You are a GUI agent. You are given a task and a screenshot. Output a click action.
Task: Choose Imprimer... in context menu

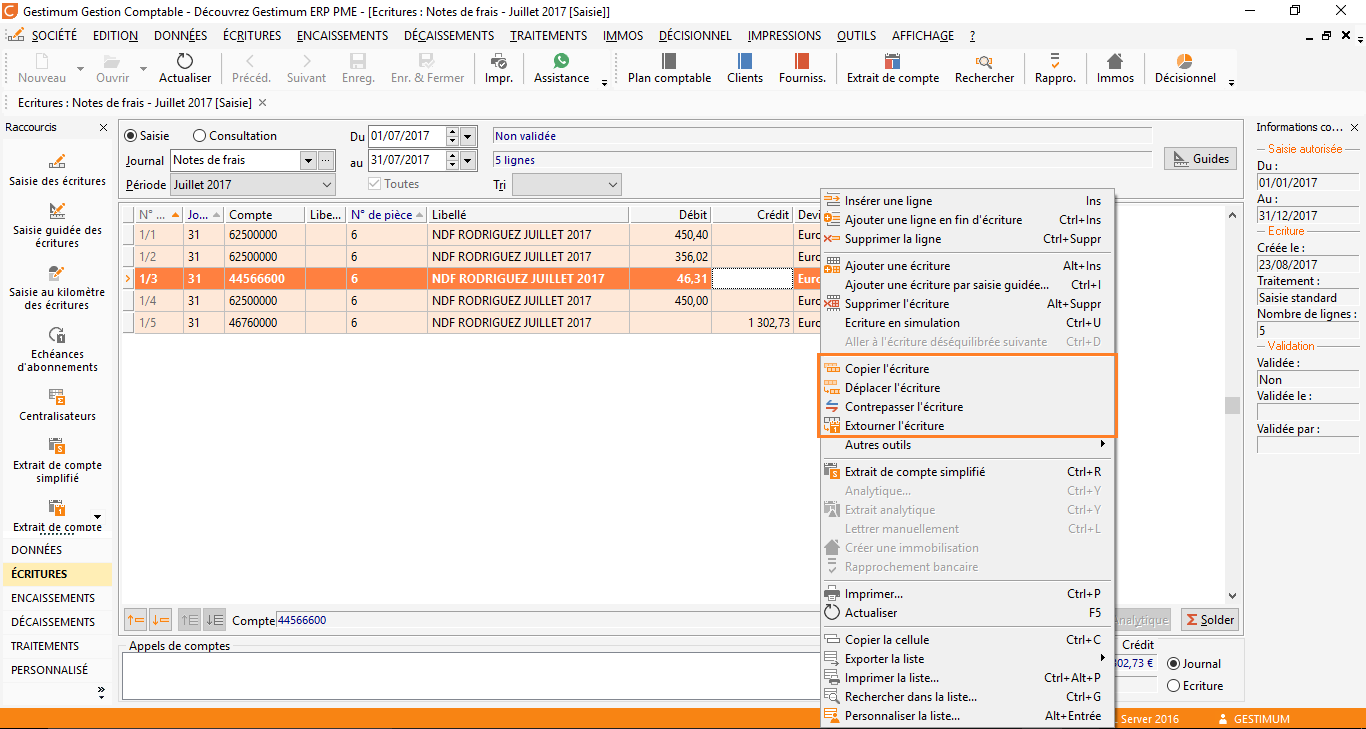coord(966,594)
